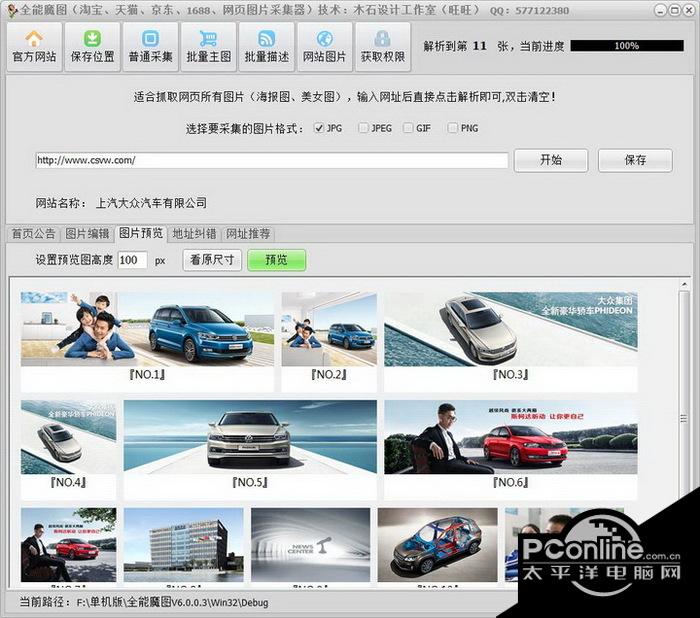Select the 普通采集 toolbar icon
The height and width of the screenshot is (618, 700).
coord(150,47)
